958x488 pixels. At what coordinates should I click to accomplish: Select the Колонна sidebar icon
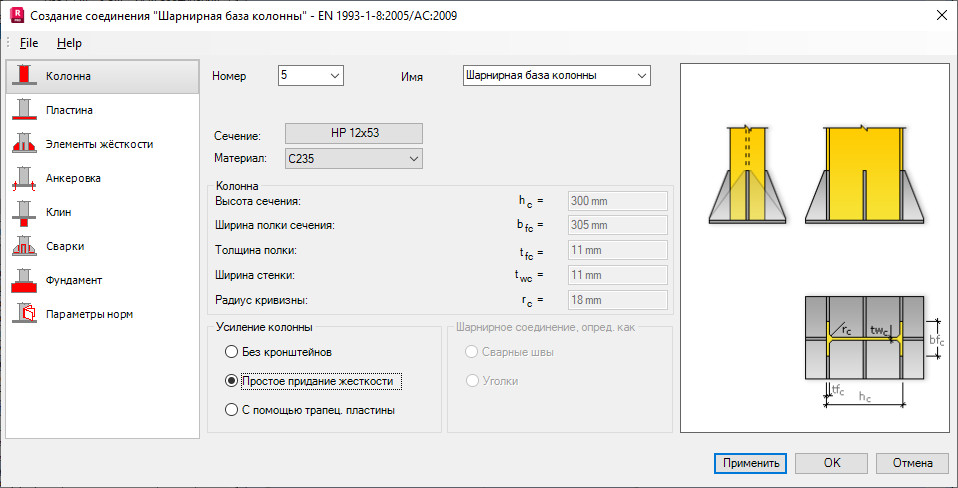(x=24, y=76)
